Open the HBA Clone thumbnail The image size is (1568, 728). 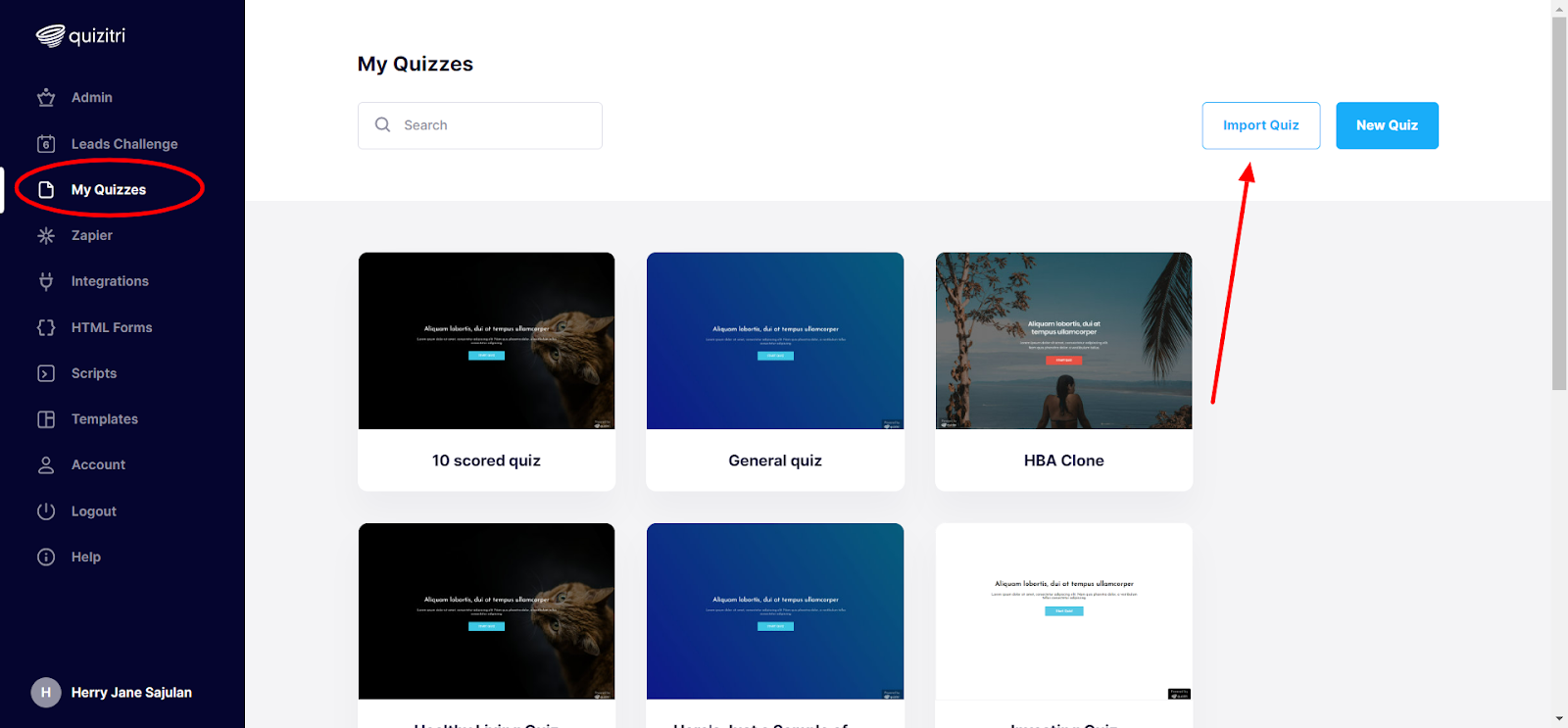click(x=1064, y=341)
